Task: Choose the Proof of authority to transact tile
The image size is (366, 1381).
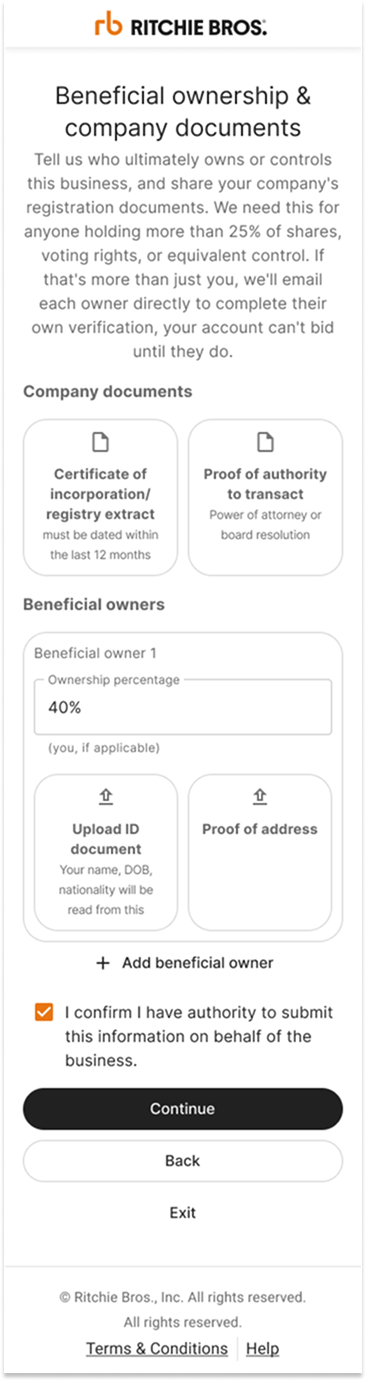Action: pos(266,497)
